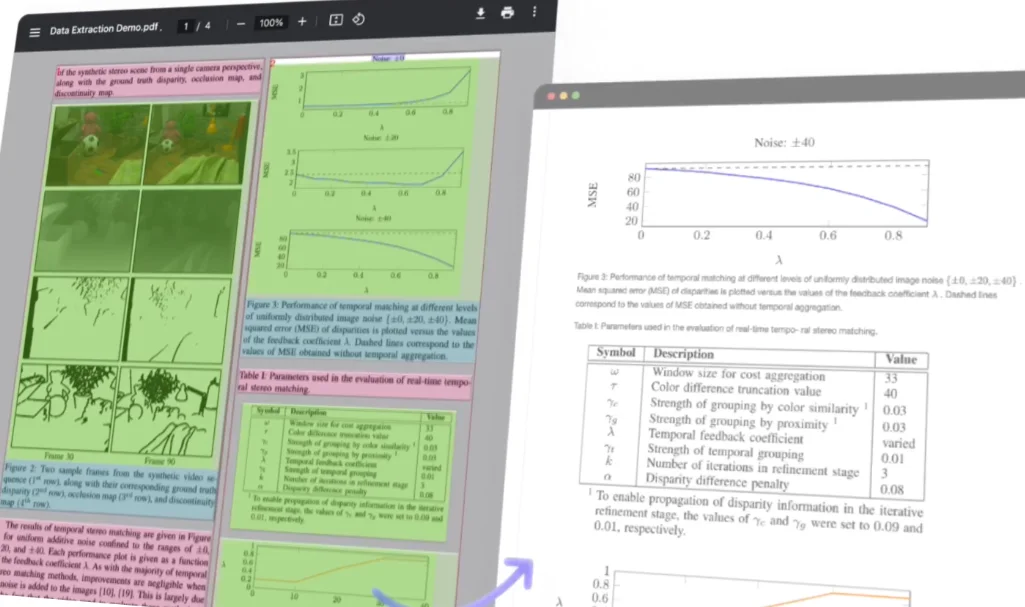Click the page number input field
The width and height of the screenshot is (1025, 607).
tap(186, 26)
